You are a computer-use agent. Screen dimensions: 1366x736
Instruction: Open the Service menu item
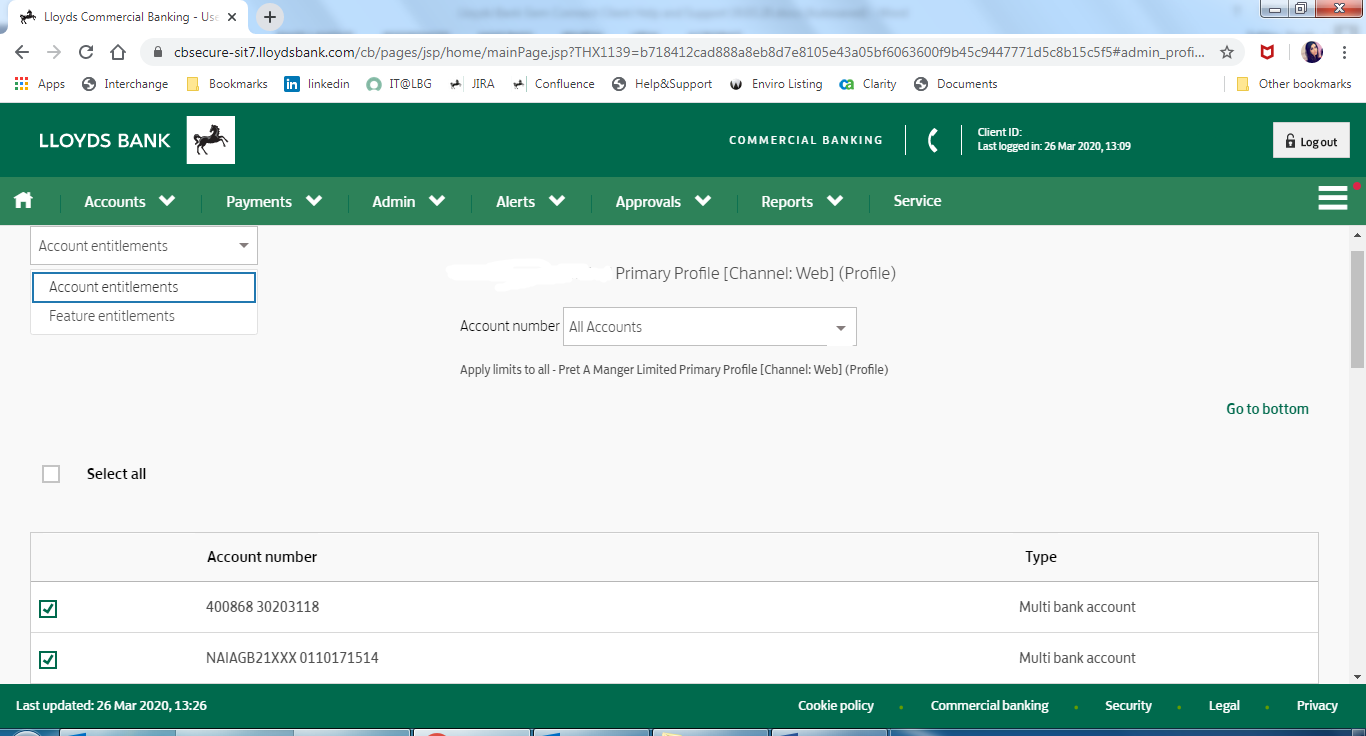[917, 201]
